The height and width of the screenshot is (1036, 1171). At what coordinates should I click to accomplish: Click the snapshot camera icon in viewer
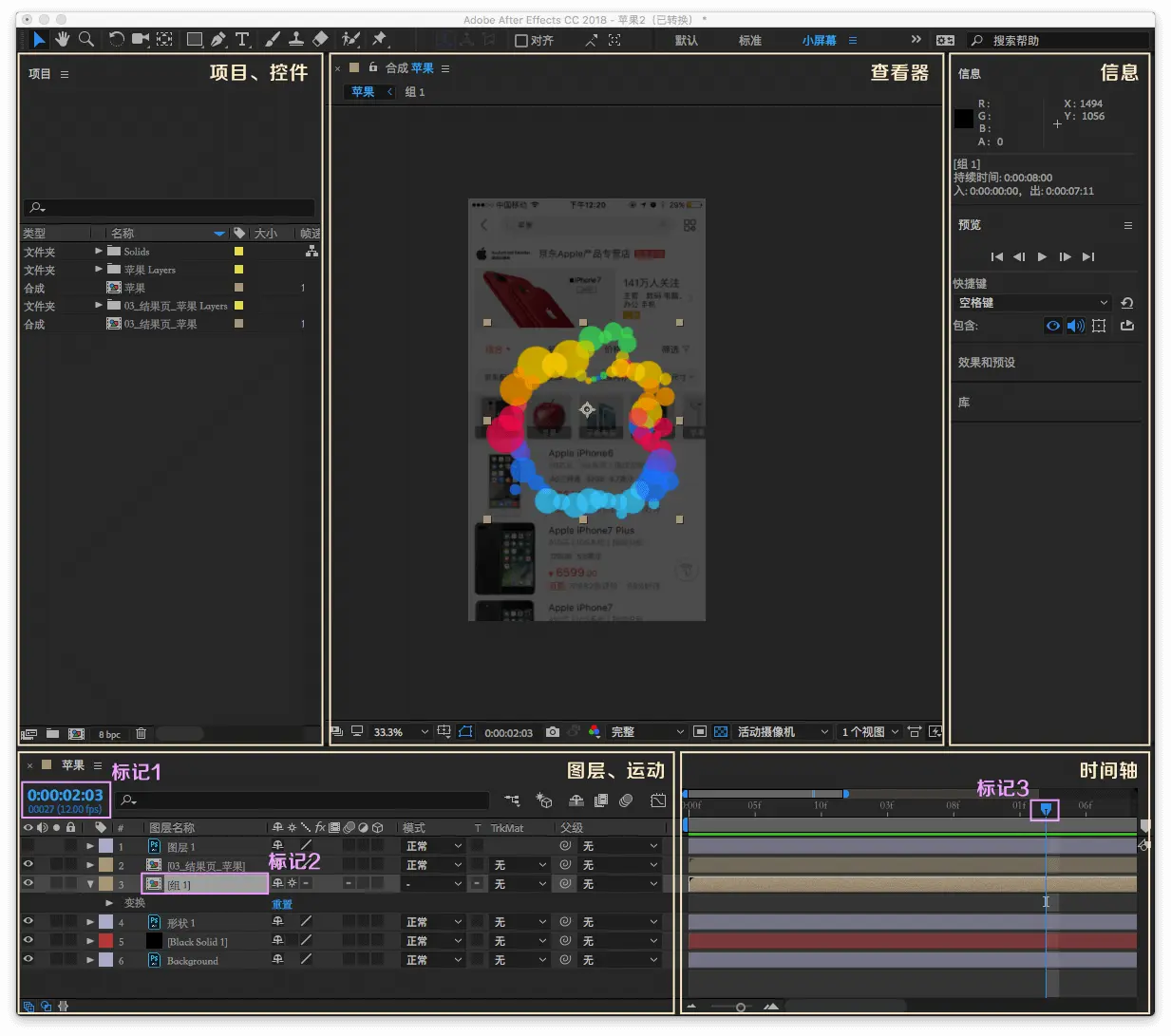pyautogui.click(x=553, y=732)
